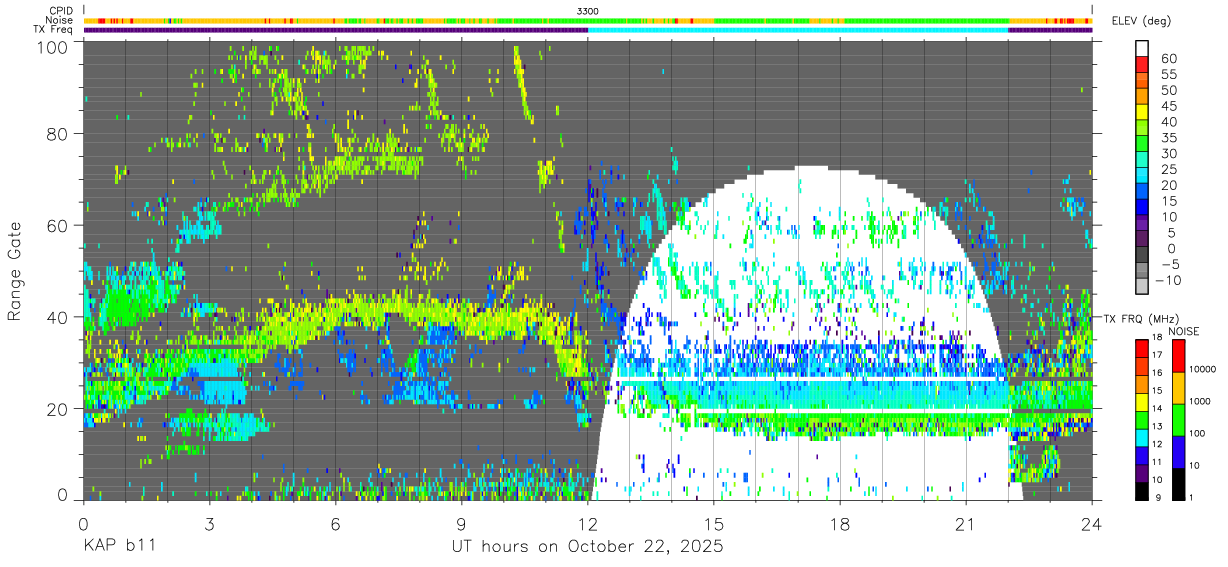Click the 'CPID' label at top left
Image resolution: width=1228 pixels, height=567 pixels.
[x=59, y=11]
